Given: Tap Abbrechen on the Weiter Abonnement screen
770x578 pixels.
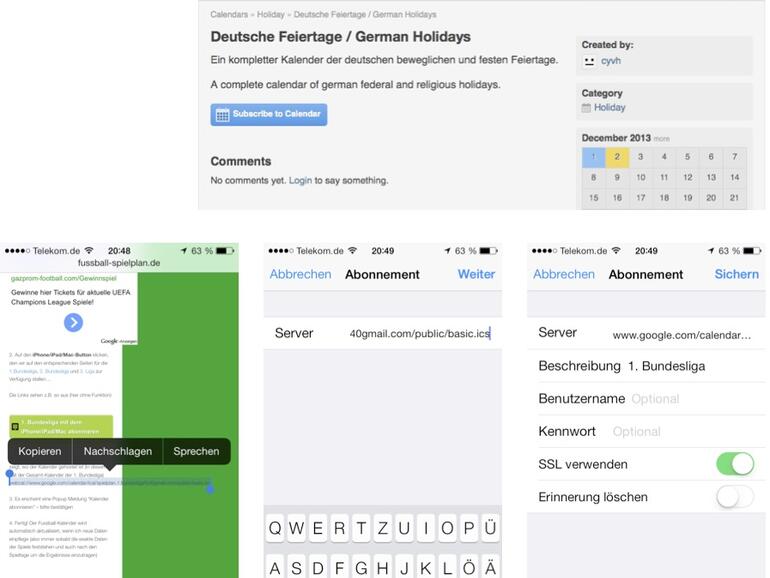Looking at the screenshot, I should 301,274.
